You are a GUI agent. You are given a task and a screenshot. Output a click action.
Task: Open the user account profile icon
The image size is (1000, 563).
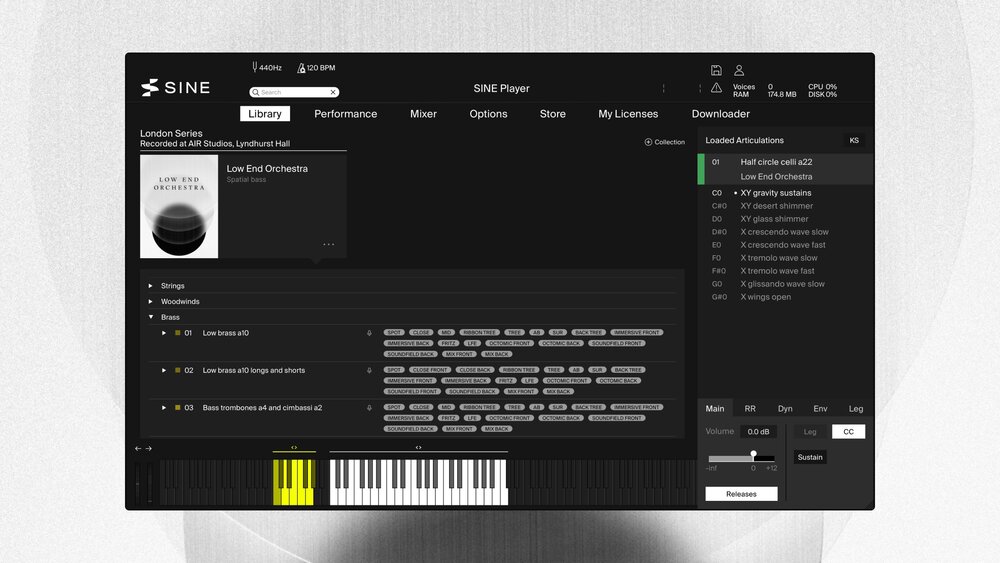pyautogui.click(x=739, y=70)
